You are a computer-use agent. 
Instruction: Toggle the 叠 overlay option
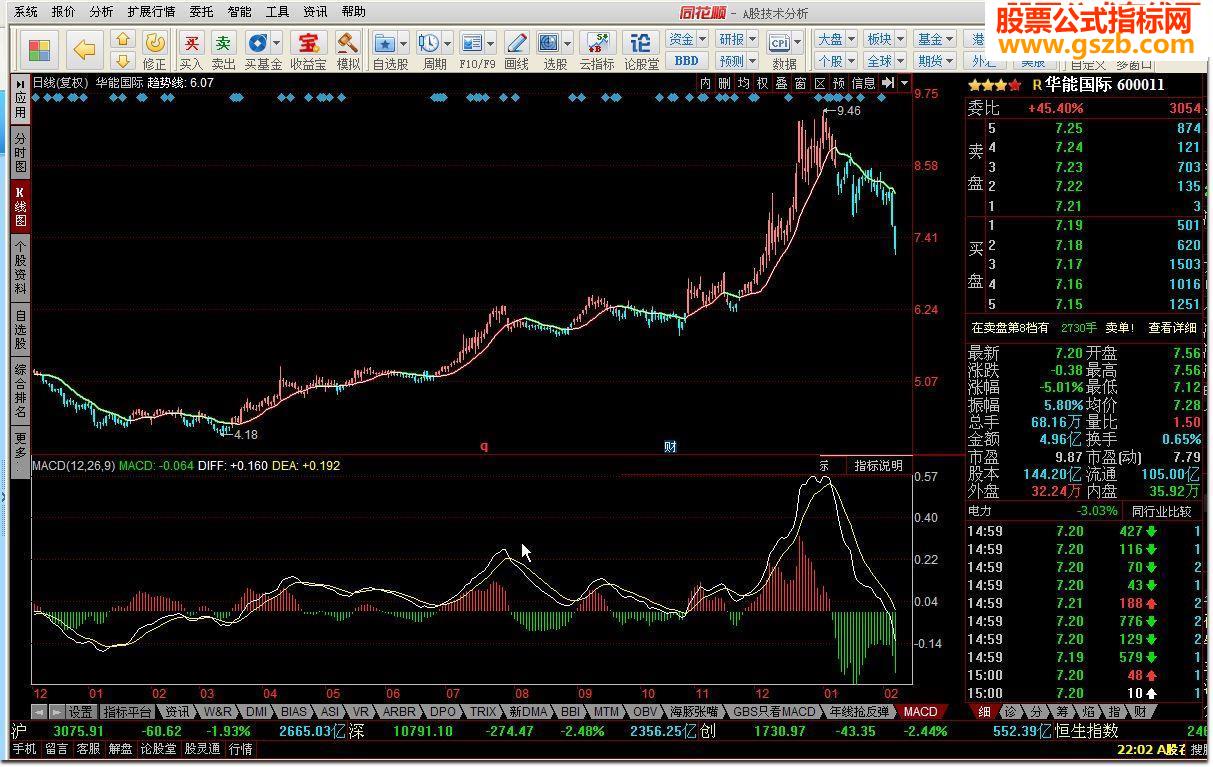pyautogui.click(x=781, y=83)
